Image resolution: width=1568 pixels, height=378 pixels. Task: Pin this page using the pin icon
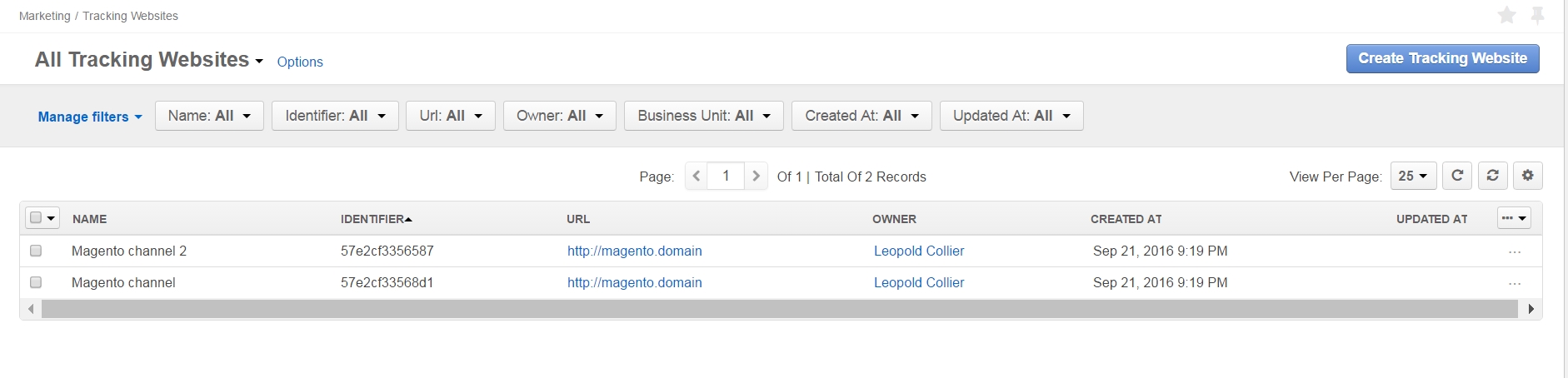coord(1538,15)
